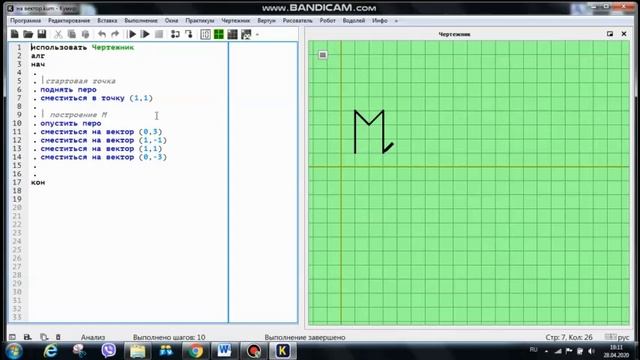Click line number 17 in gutter
Screen dimensions: 640x360
(17, 182)
